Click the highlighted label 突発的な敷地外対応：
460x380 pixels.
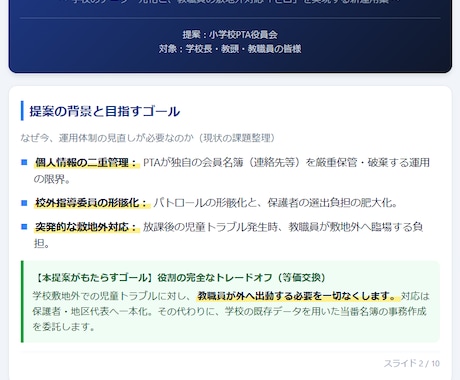click(x=87, y=227)
